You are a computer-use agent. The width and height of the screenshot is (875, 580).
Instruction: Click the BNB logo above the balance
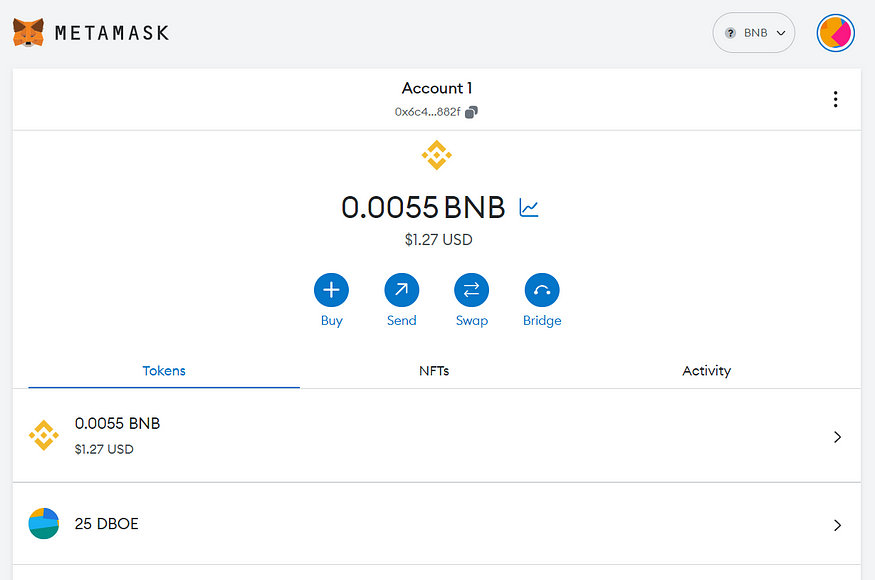(x=437, y=155)
